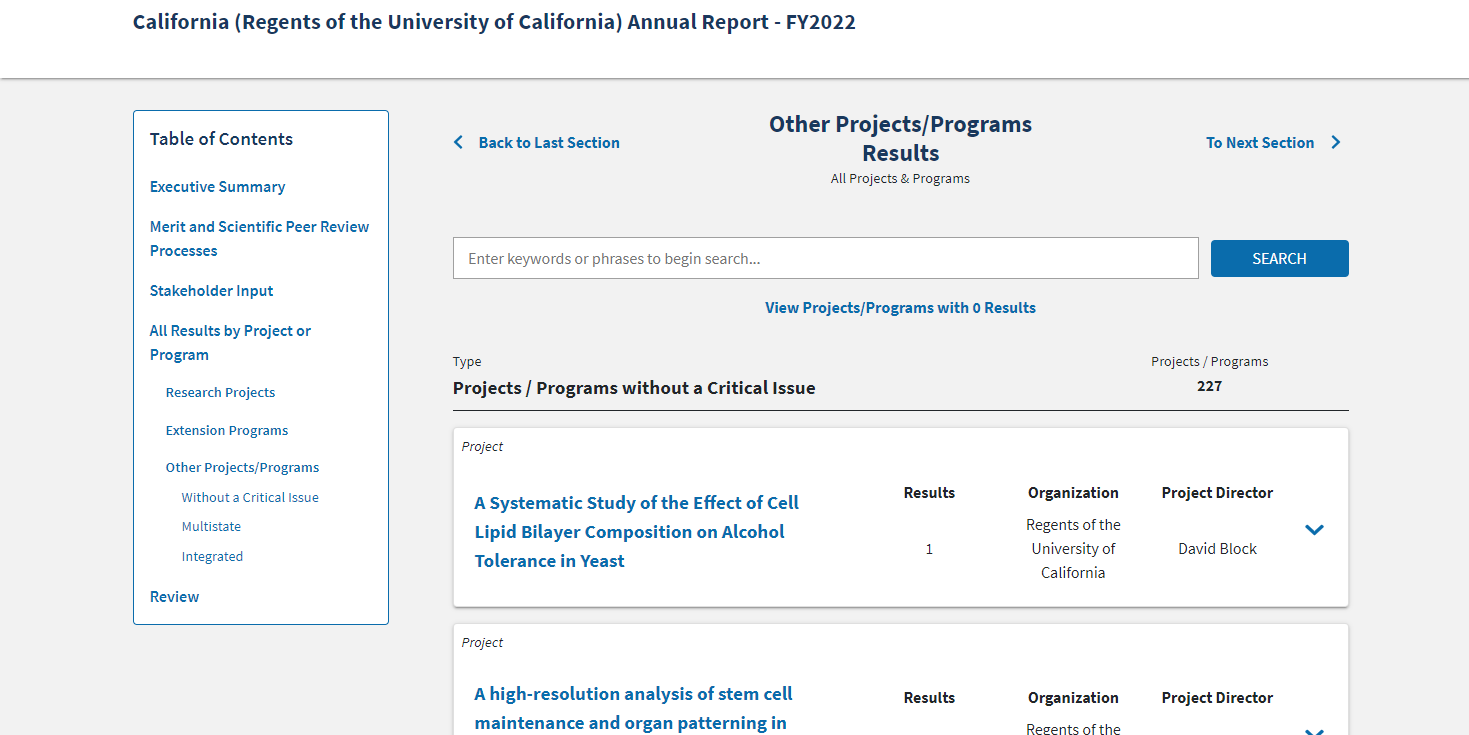Viewport: 1469px width, 735px height.
Task: Open View Projects/Programs with 0 Results
Action: pos(900,308)
